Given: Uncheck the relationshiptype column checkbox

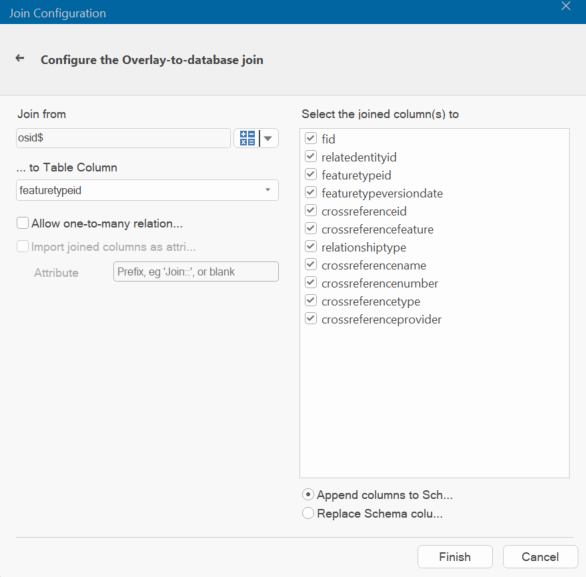Looking at the screenshot, I should [311, 246].
